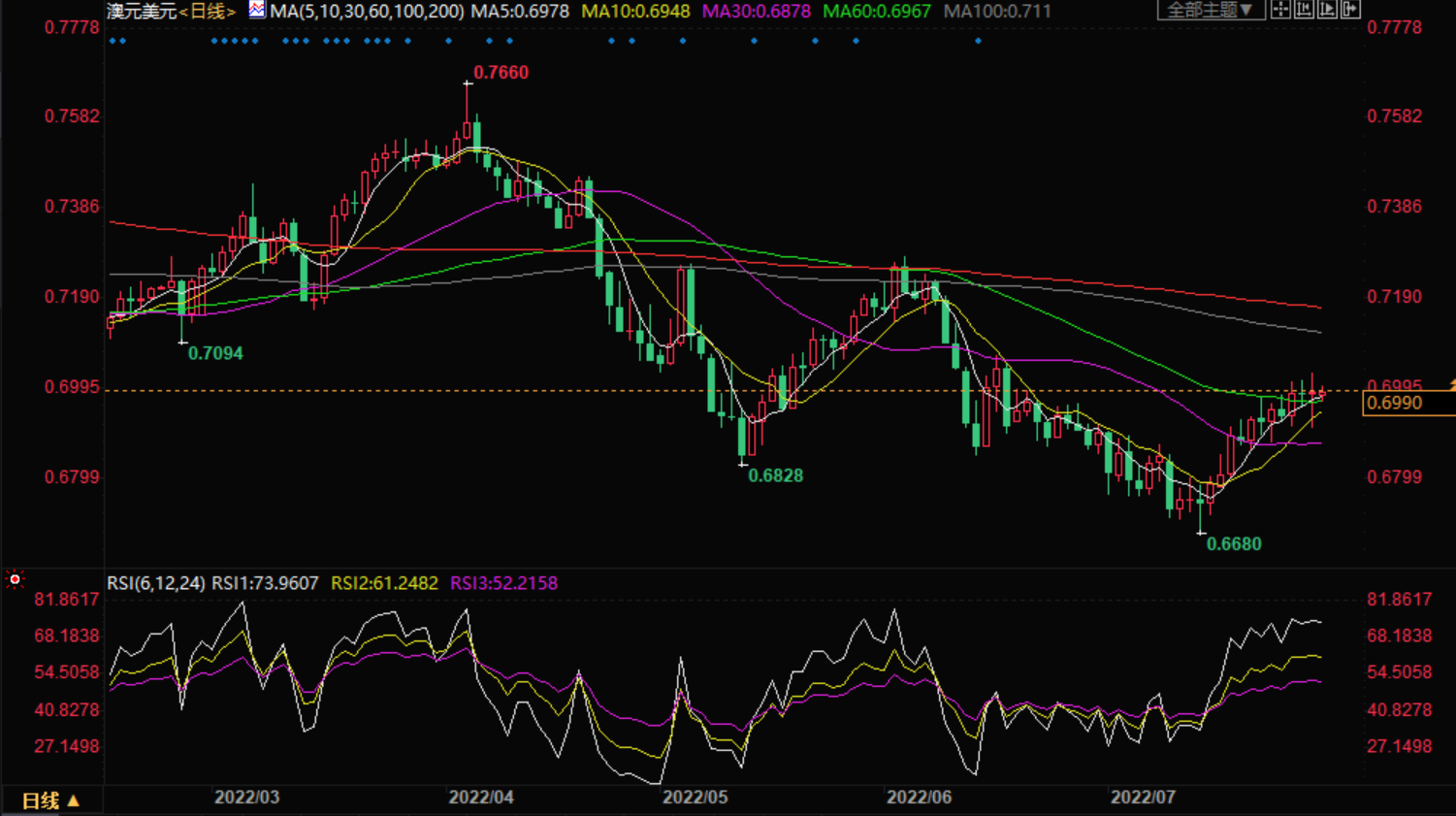Click 81.8617 on the left RSI axis
Image resolution: width=1456 pixels, height=816 pixels.
67,600
